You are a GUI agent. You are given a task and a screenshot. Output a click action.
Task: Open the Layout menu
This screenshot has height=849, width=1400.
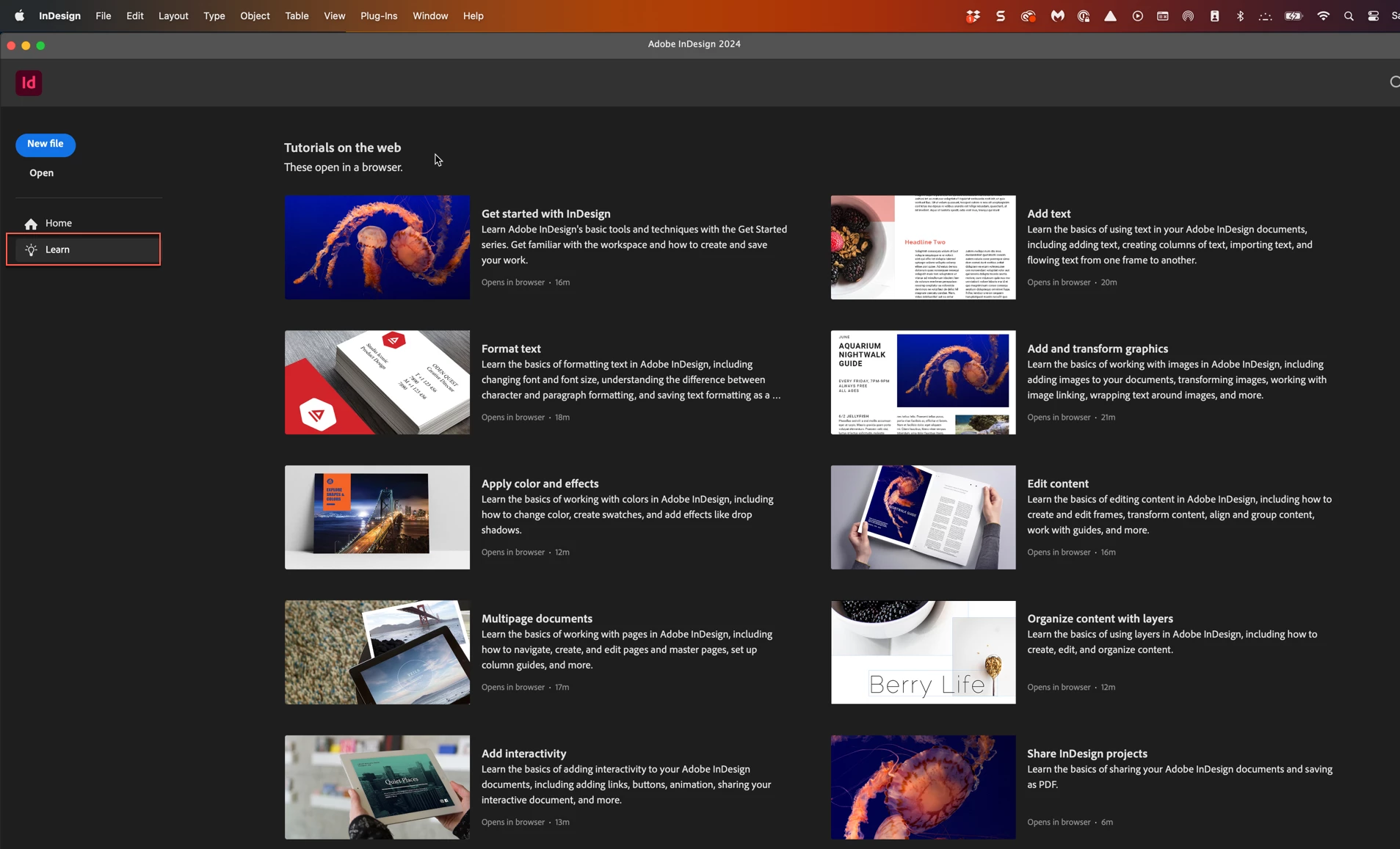coord(173,15)
